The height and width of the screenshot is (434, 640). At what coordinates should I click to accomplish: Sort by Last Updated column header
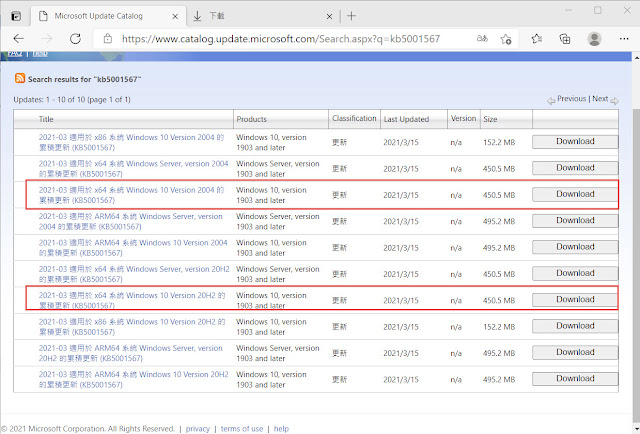pyautogui.click(x=406, y=119)
